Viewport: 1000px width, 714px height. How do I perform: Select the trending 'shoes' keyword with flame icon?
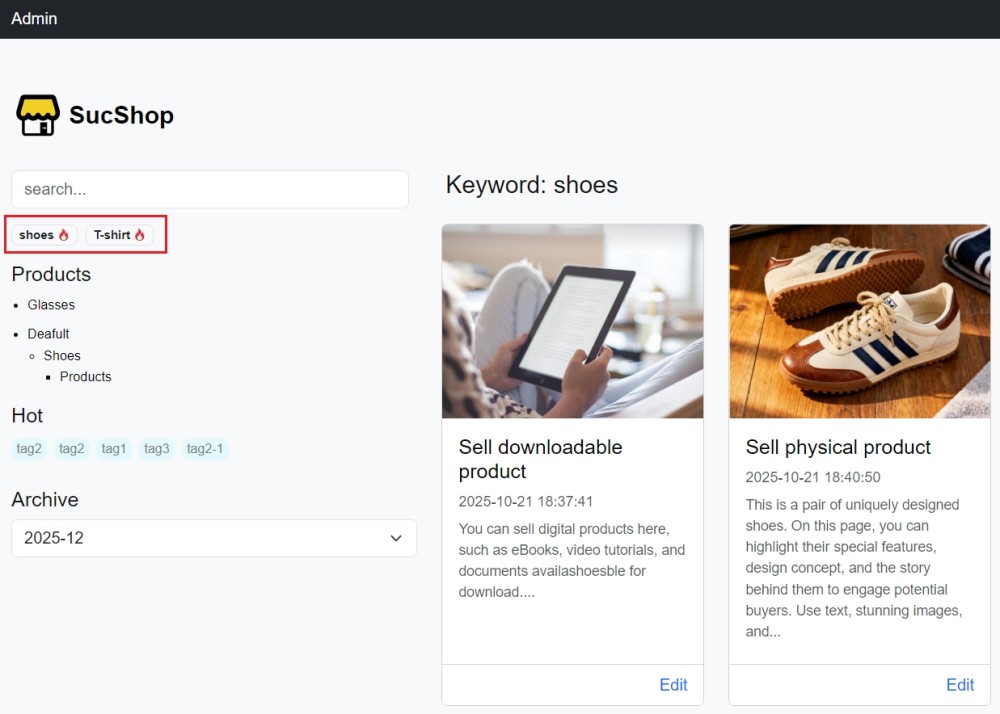[x=44, y=235]
